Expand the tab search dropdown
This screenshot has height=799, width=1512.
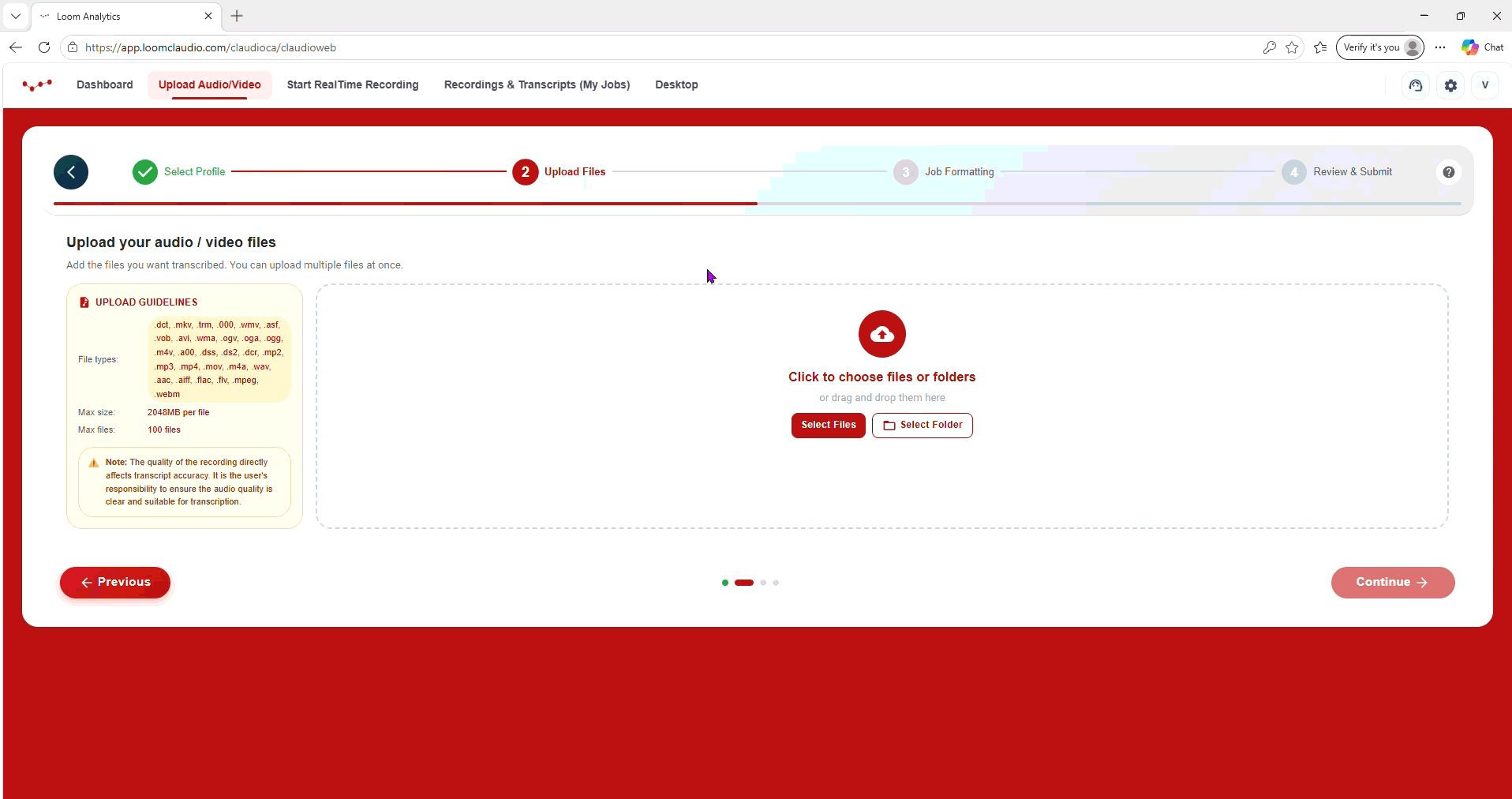pyautogui.click(x=15, y=16)
